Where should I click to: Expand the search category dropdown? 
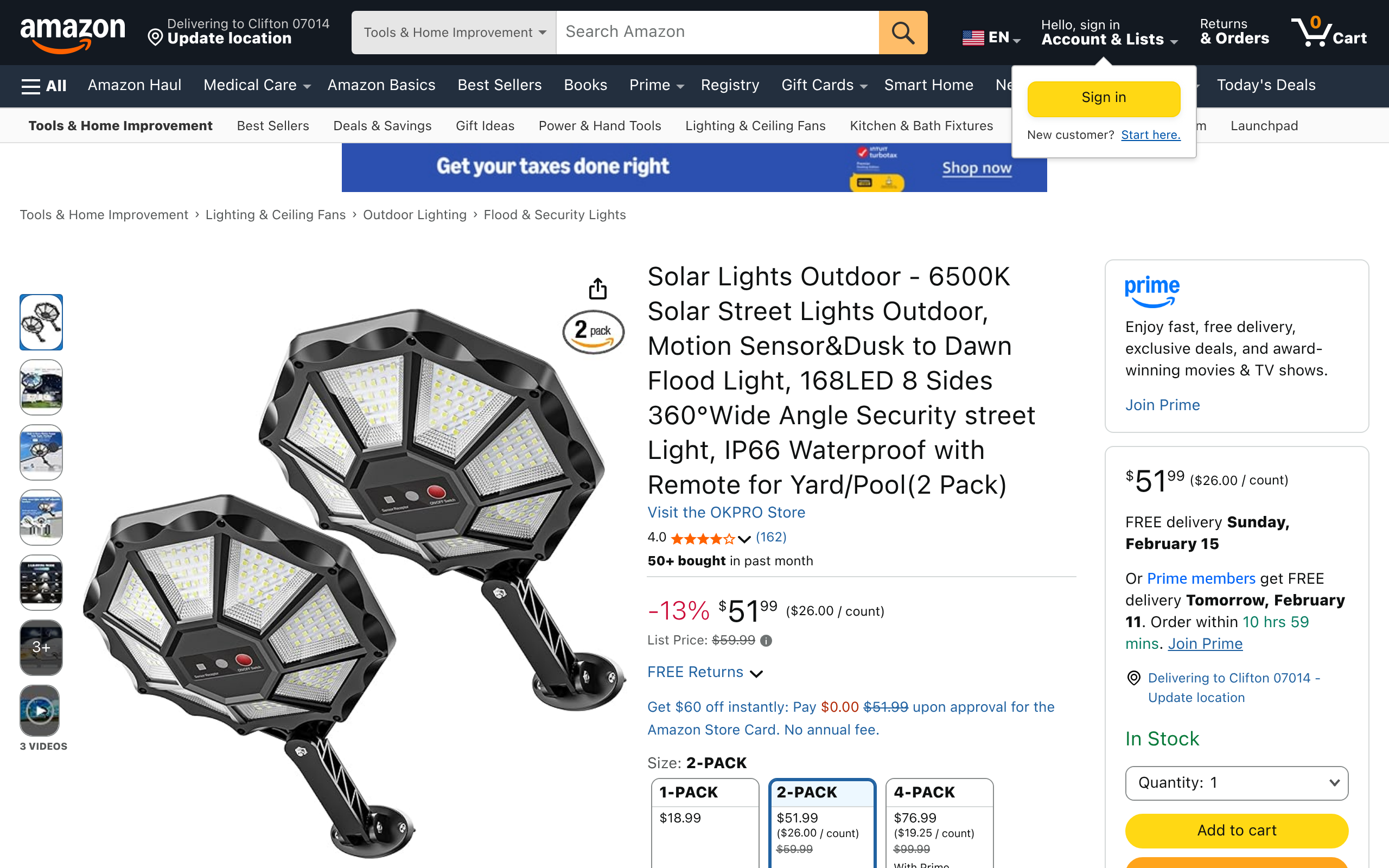coord(454,33)
